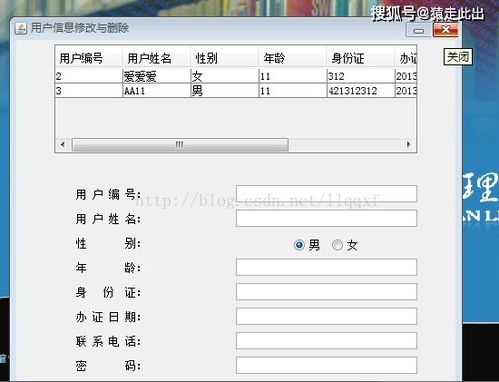Click the gender cell in the 爱爱爱 row
The height and width of the screenshot is (382, 499).
(225, 76)
